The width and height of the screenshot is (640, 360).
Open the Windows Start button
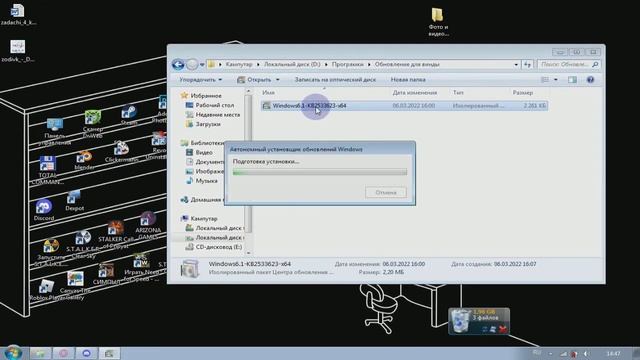[x=13, y=353]
